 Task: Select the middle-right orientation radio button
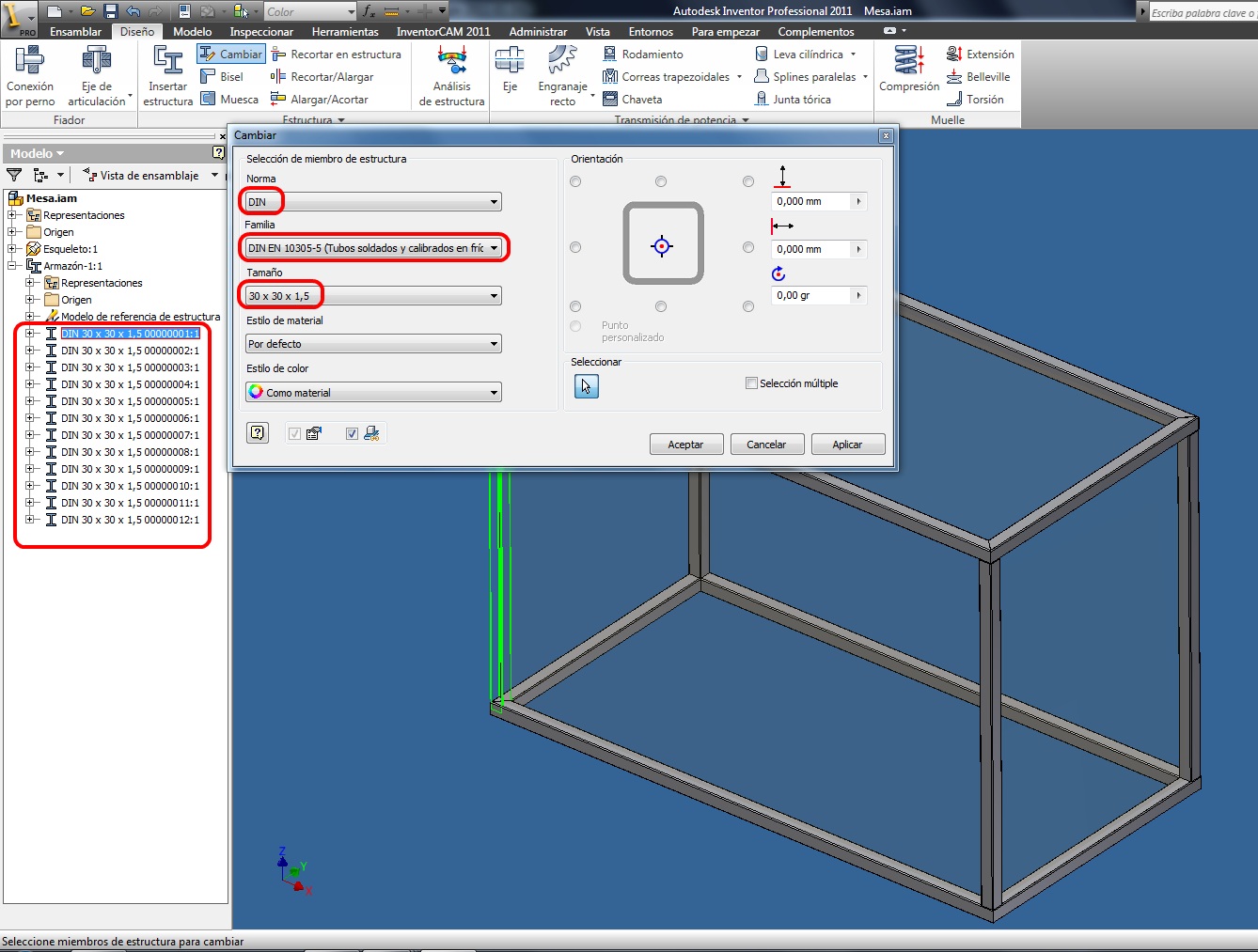[x=748, y=247]
